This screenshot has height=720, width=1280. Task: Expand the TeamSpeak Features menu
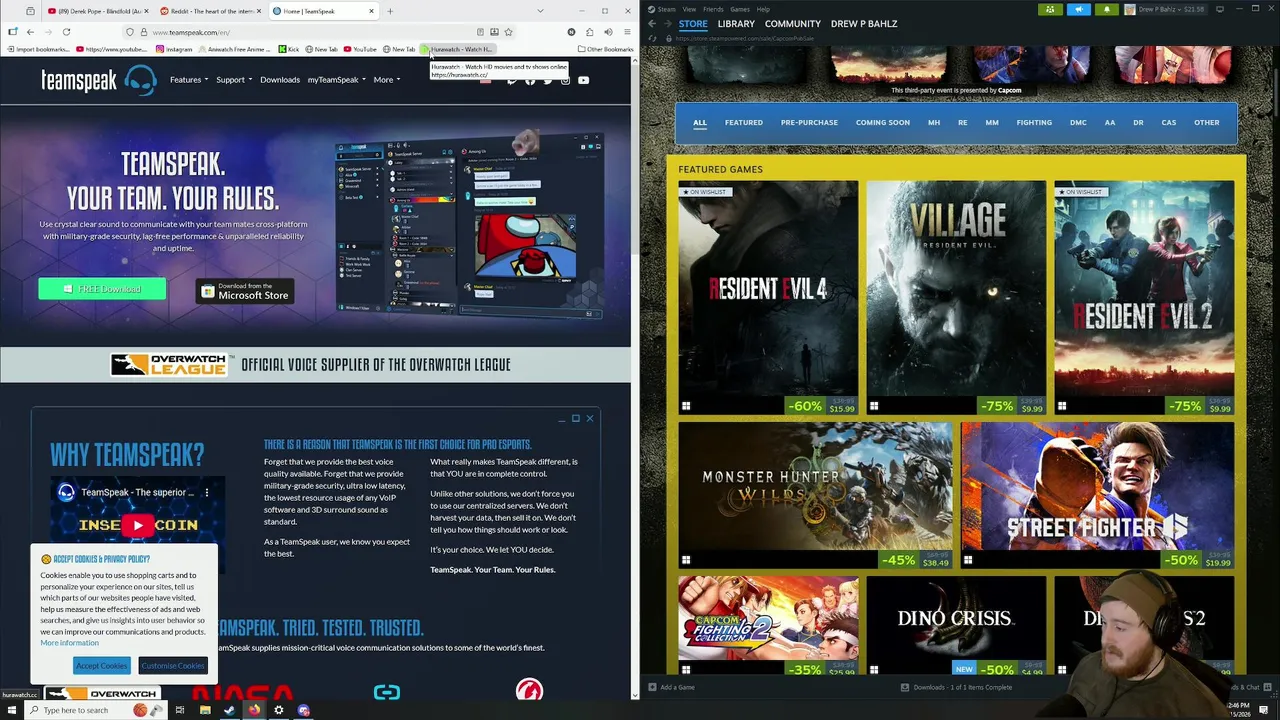click(189, 80)
